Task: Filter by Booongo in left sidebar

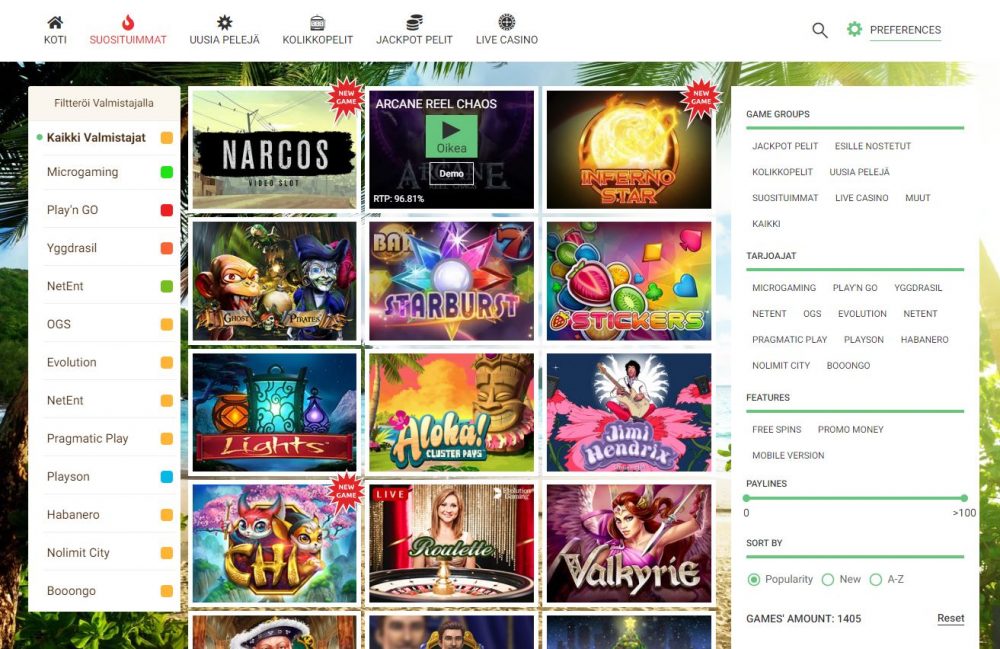Action: 105,591
